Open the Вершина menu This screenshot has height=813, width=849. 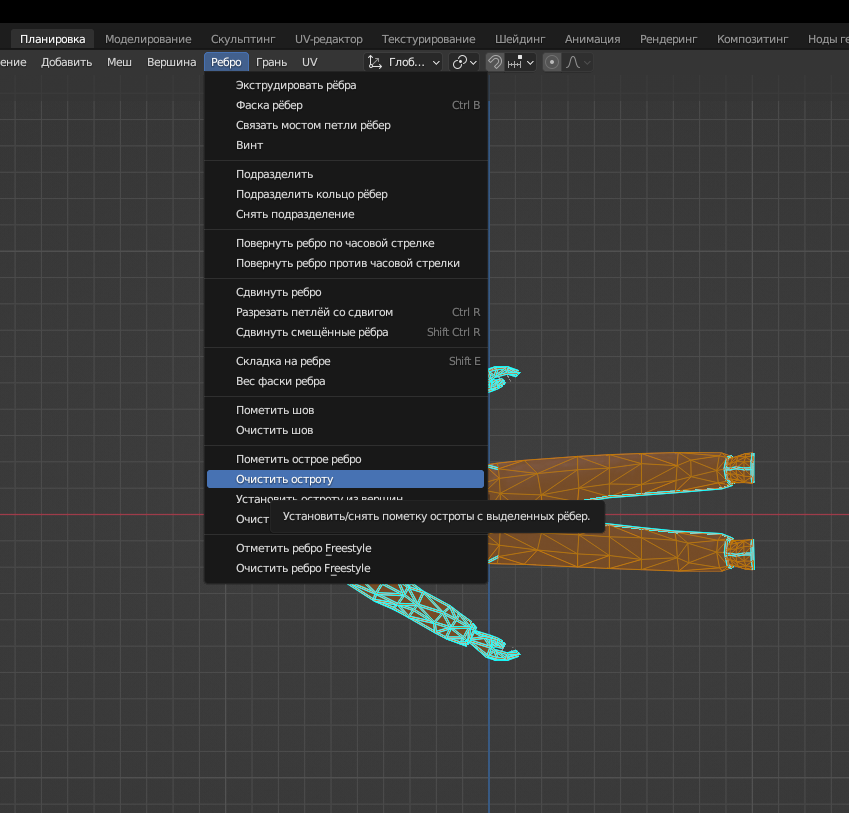tap(172, 62)
